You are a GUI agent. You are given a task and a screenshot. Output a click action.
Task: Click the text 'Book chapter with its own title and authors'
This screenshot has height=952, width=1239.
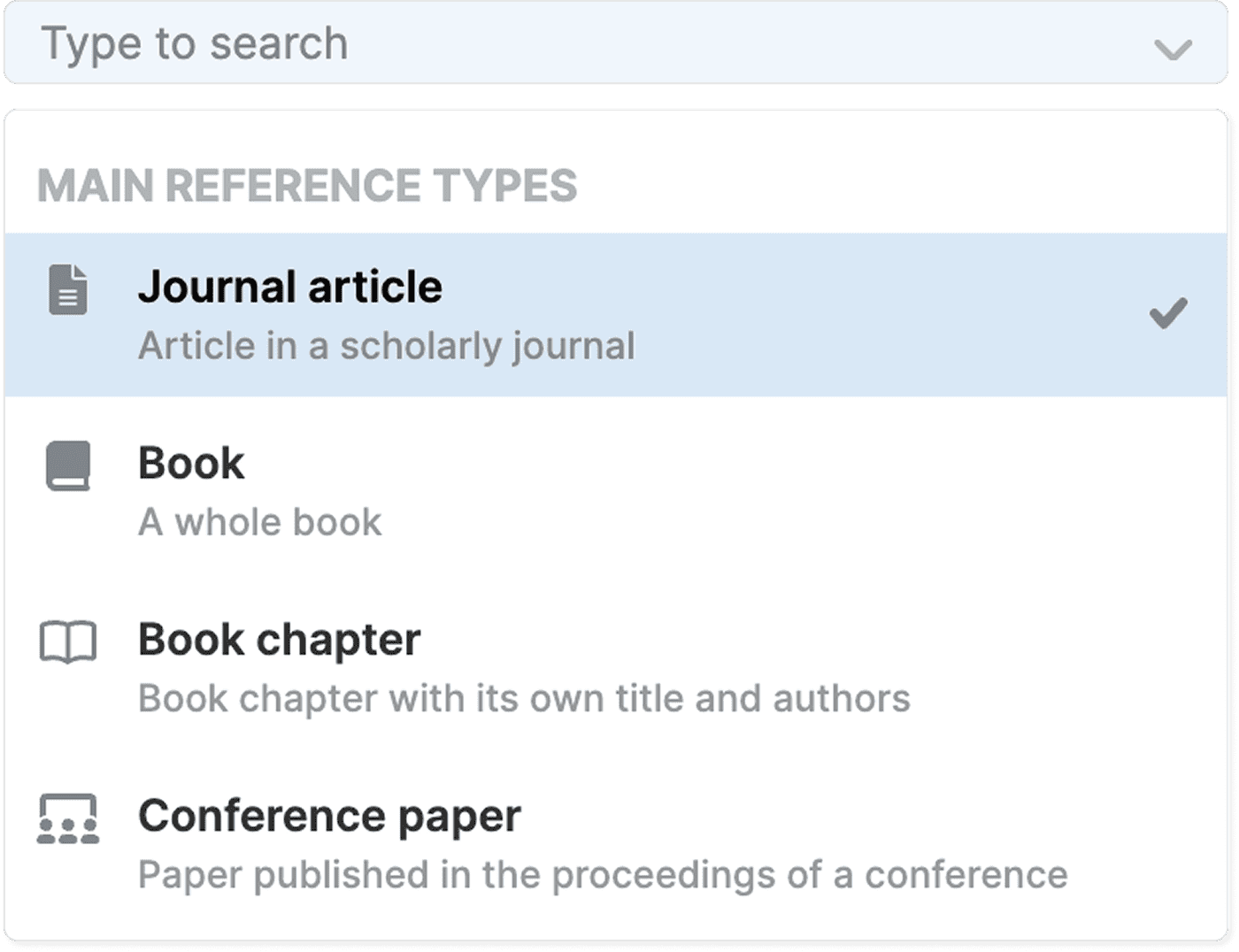click(x=524, y=699)
